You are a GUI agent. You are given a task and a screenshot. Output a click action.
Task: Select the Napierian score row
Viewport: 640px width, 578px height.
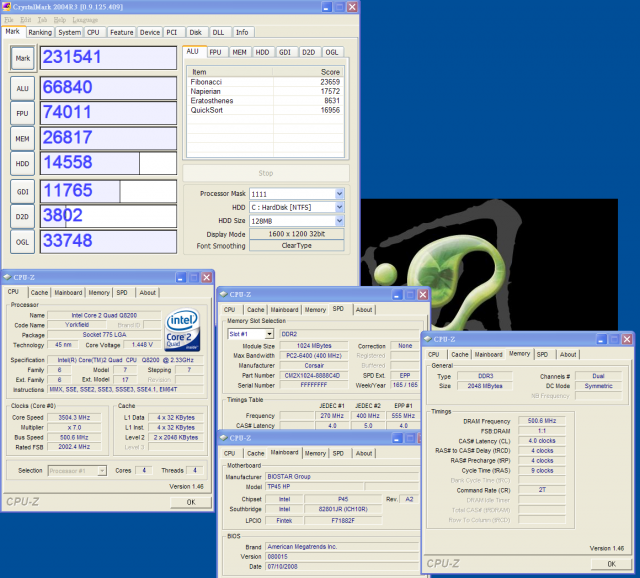(265, 91)
